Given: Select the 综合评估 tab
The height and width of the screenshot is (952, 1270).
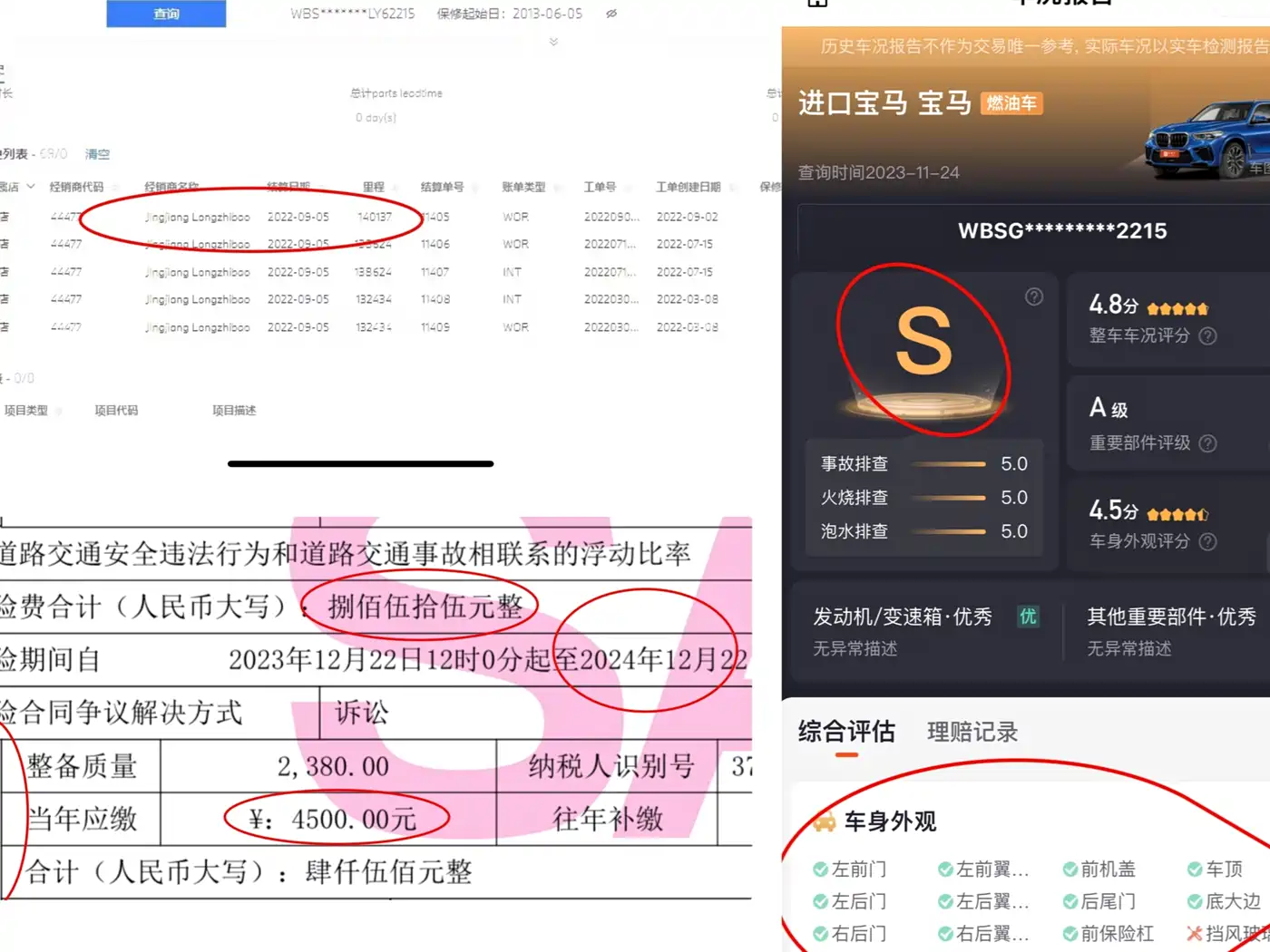Looking at the screenshot, I should 846,732.
